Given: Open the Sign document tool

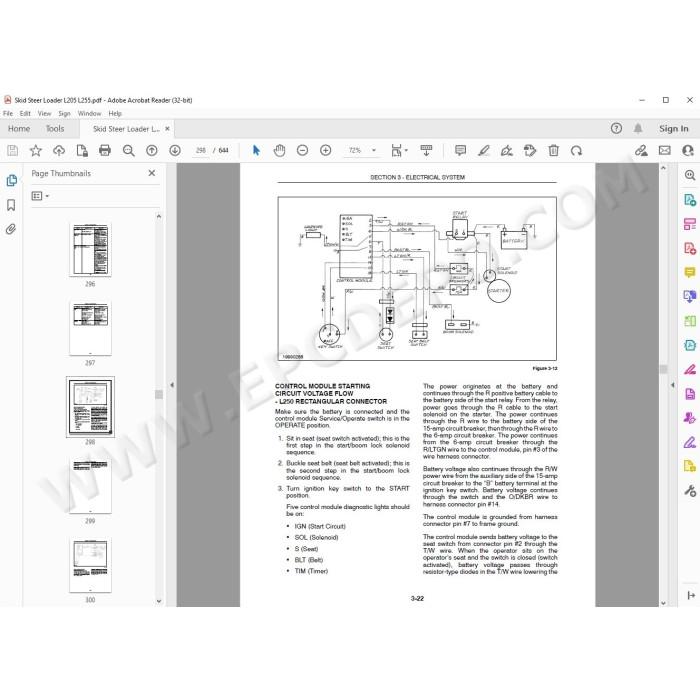Looking at the screenshot, I should [507, 150].
